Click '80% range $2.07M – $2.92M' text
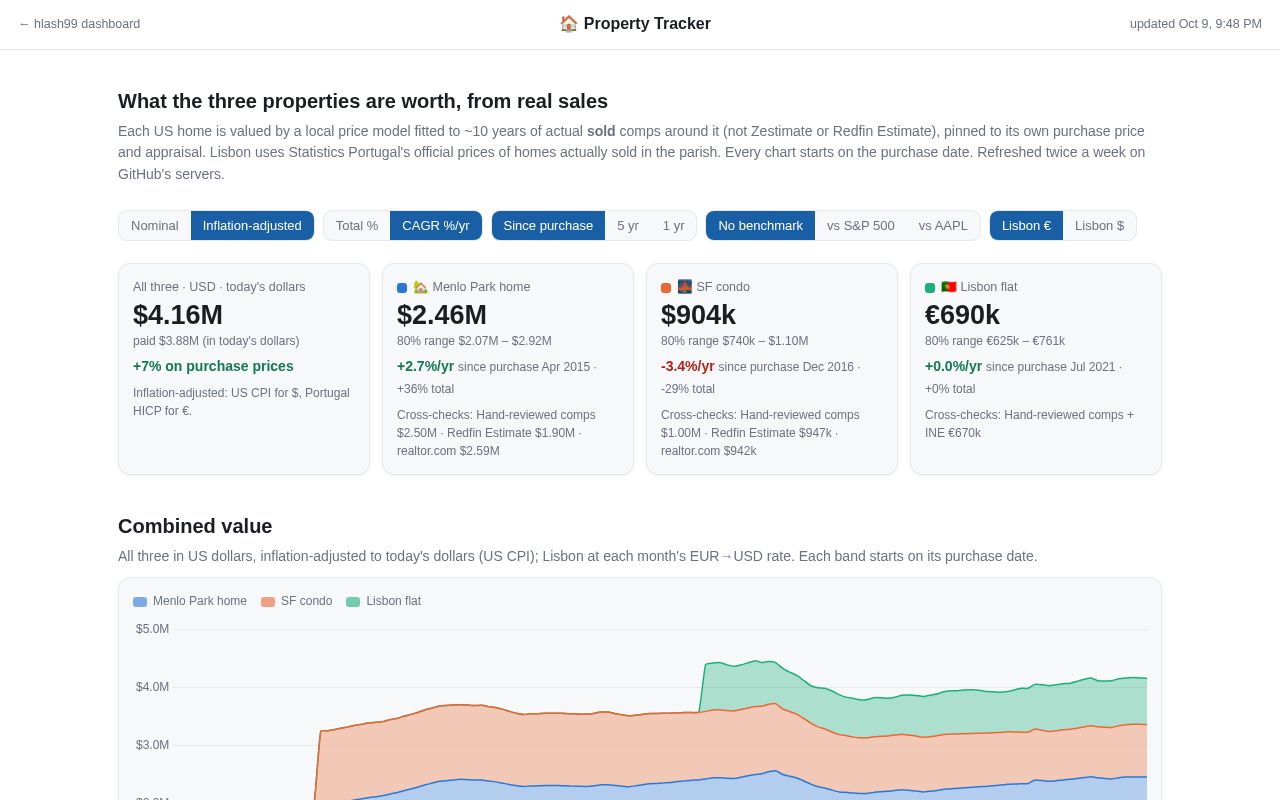Screen dimensions: 1280x800 click(474, 341)
